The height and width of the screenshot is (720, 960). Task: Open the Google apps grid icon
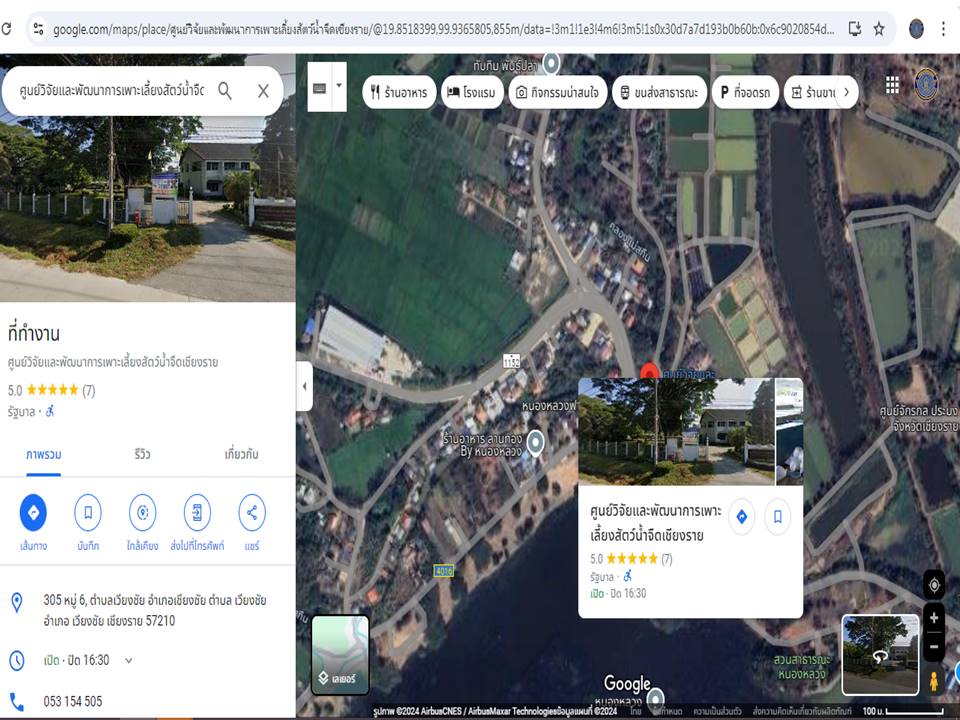(892, 85)
